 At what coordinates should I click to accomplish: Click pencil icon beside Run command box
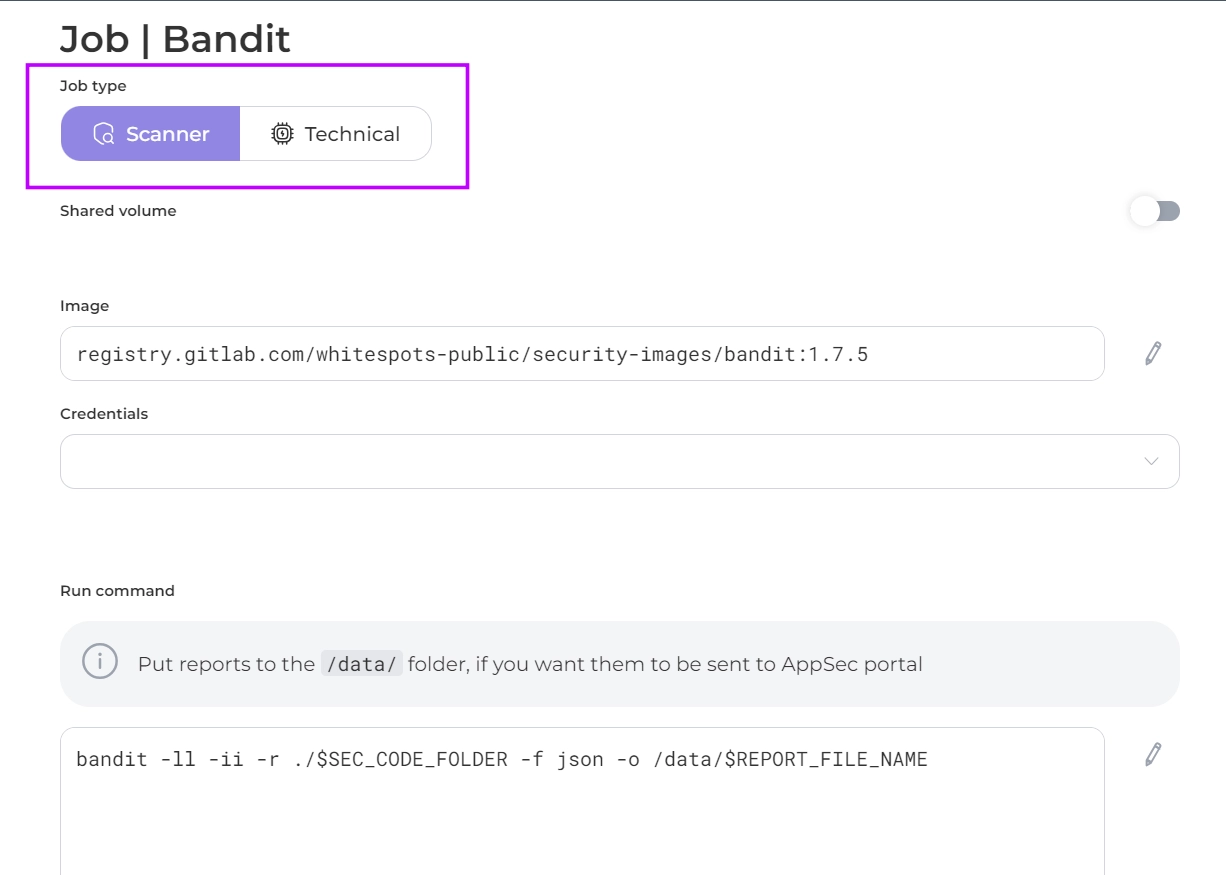click(x=1153, y=754)
